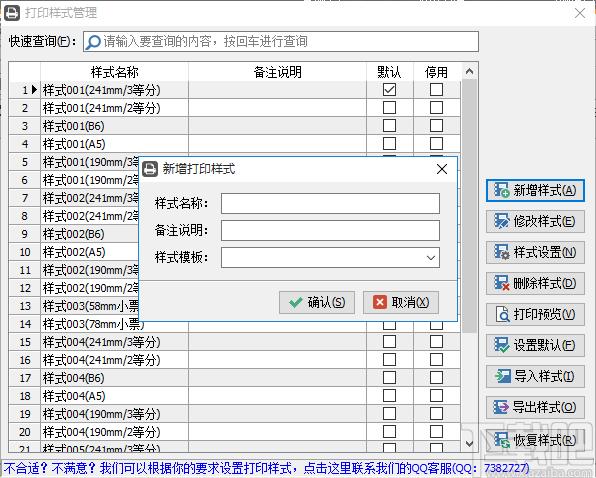Screen dimensions: 596x478
Task: Click the 导入样式(I) import style icon
Action: click(502, 376)
